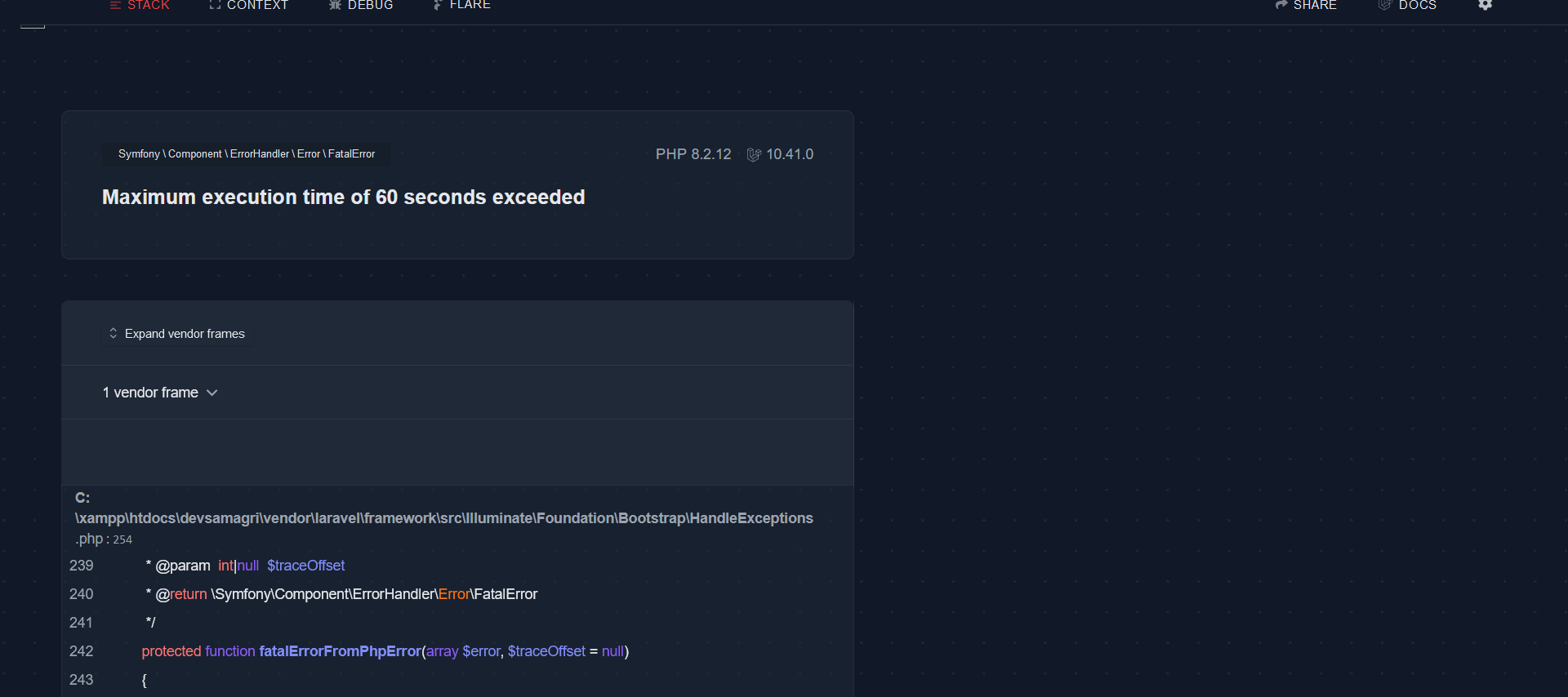Image resolution: width=1568 pixels, height=697 pixels.
Task: Select the Maximum execution time error title
Action: click(x=344, y=198)
